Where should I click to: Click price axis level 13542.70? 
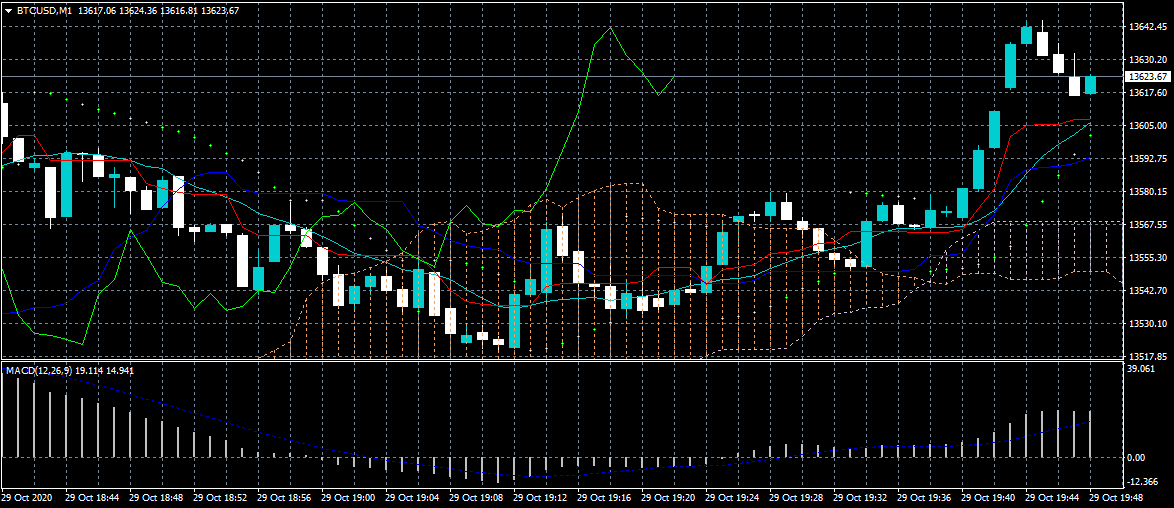1148,291
